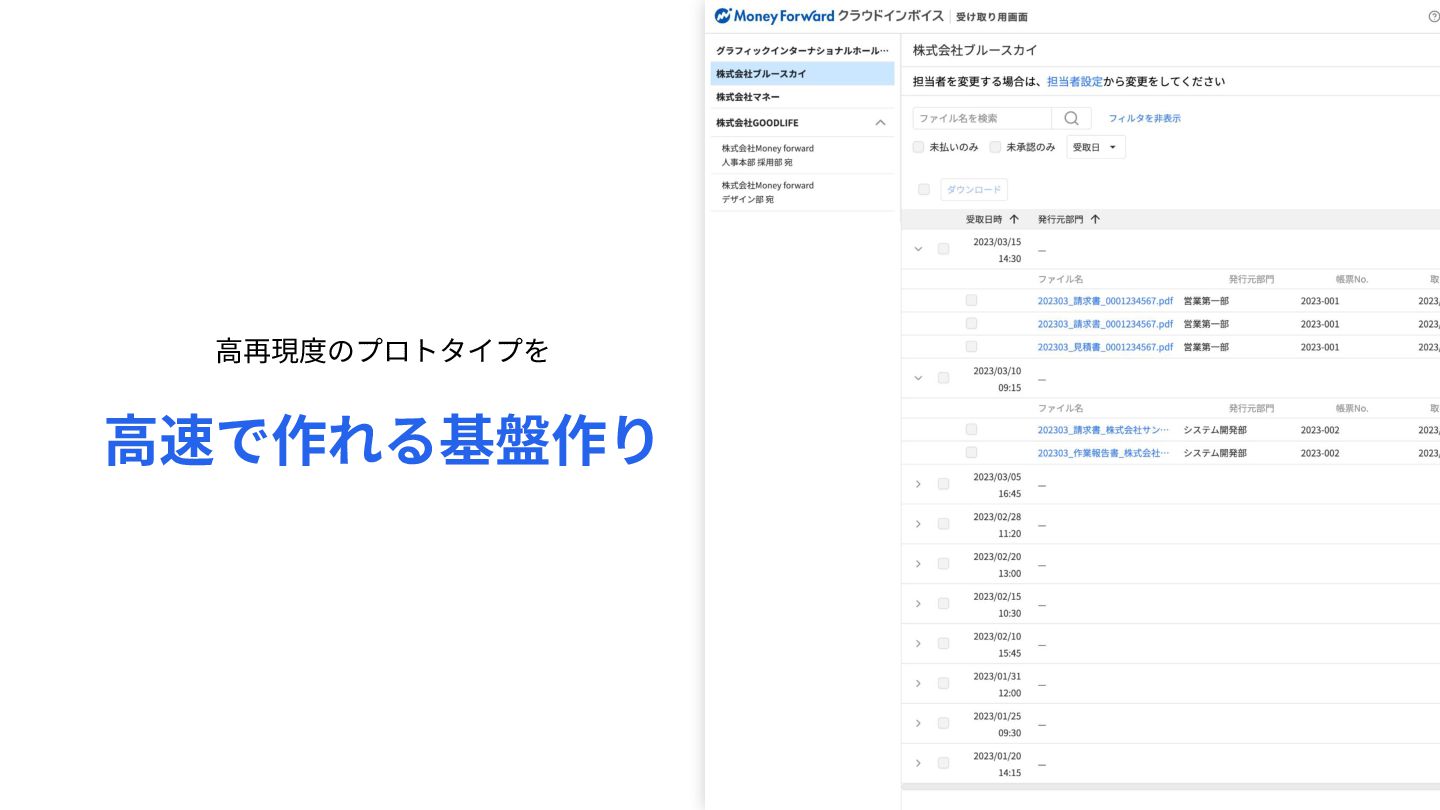Collapse the 2023/03/10 09:15 row
The height and width of the screenshot is (810, 1440).
tap(918, 378)
